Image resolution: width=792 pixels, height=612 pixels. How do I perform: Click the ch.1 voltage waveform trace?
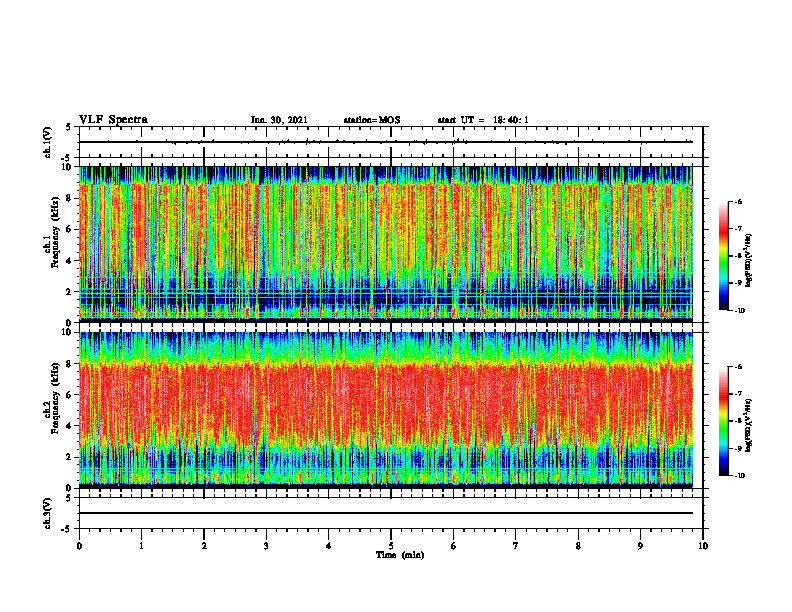point(386,142)
